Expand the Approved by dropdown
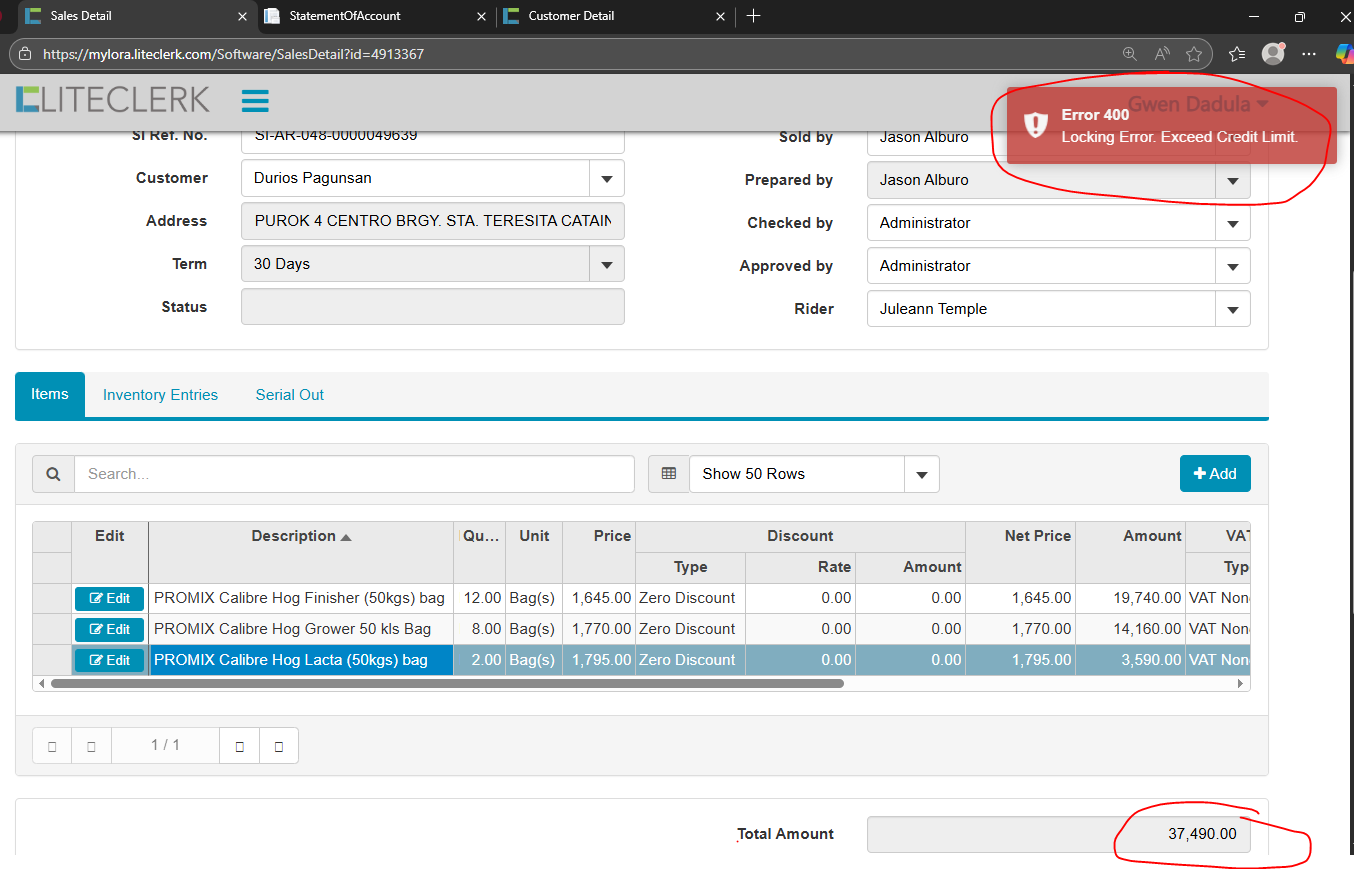Screen dimensions: 1354x869 [1232, 267]
